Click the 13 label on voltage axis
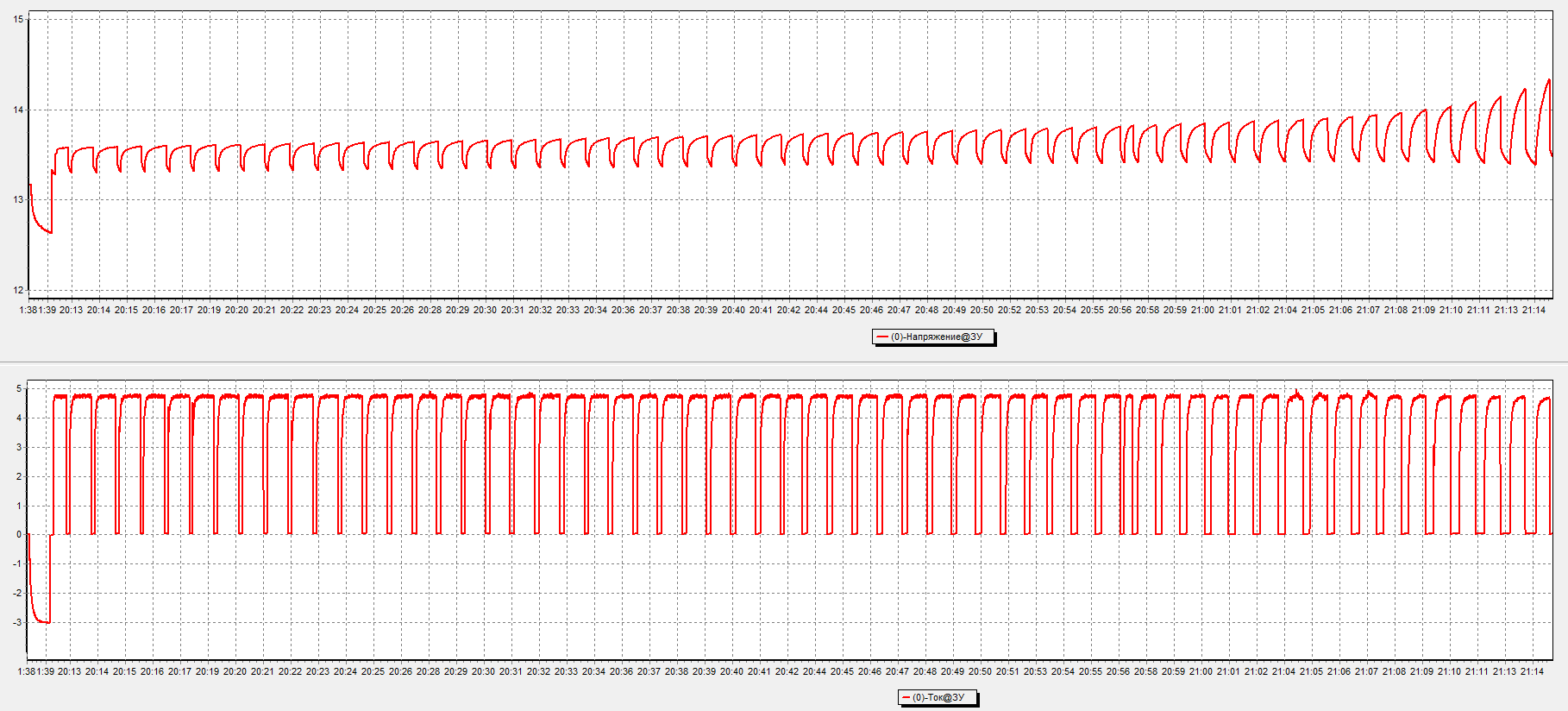Image resolution: width=1568 pixels, height=711 pixels. [18, 199]
